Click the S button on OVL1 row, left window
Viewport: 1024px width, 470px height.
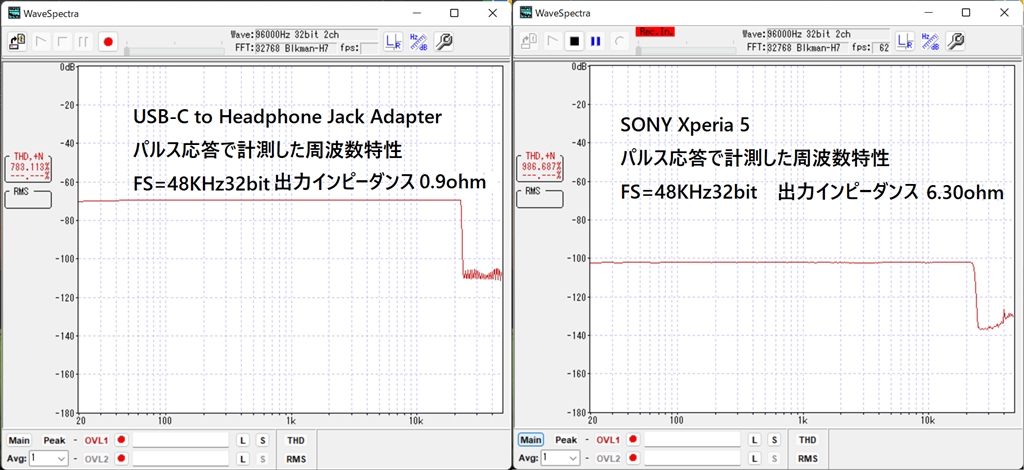pyautogui.click(x=262, y=441)
